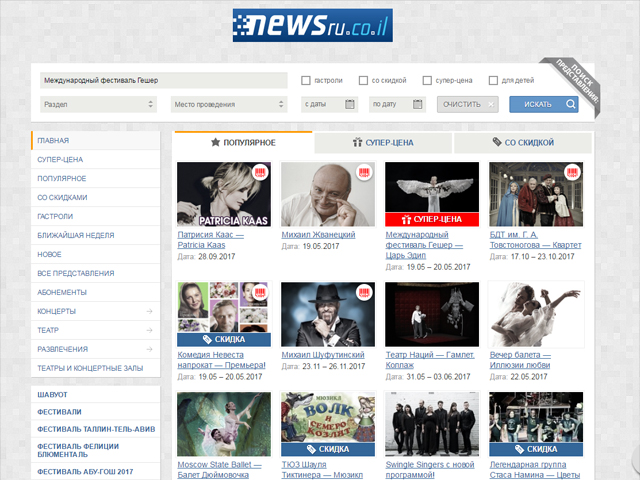Viewport: 640px width, 480px height.
Task: Open Фестиваль Таллин-Тель-Авив link
Action: pos(96,429)
